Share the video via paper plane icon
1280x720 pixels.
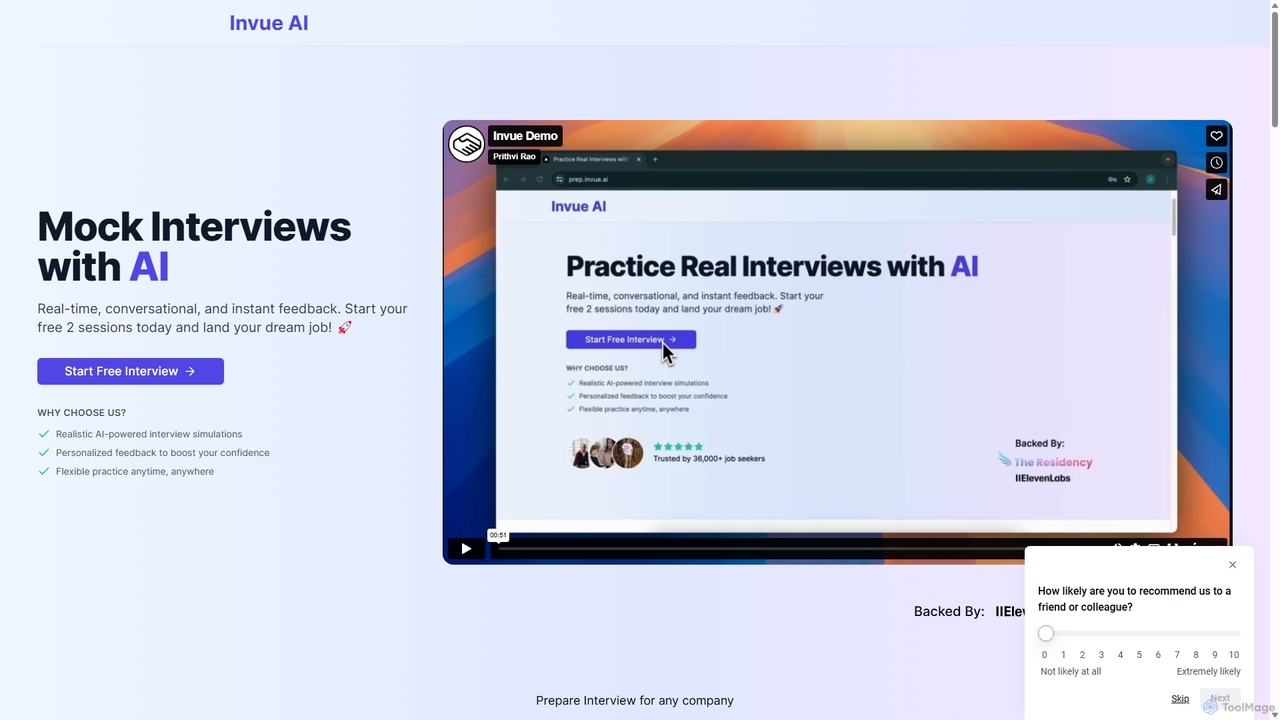(x=1216, y=189)
